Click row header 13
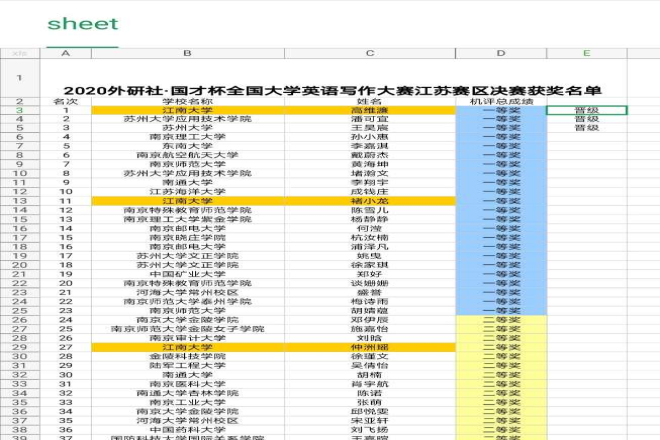 (x=19, y=201)
